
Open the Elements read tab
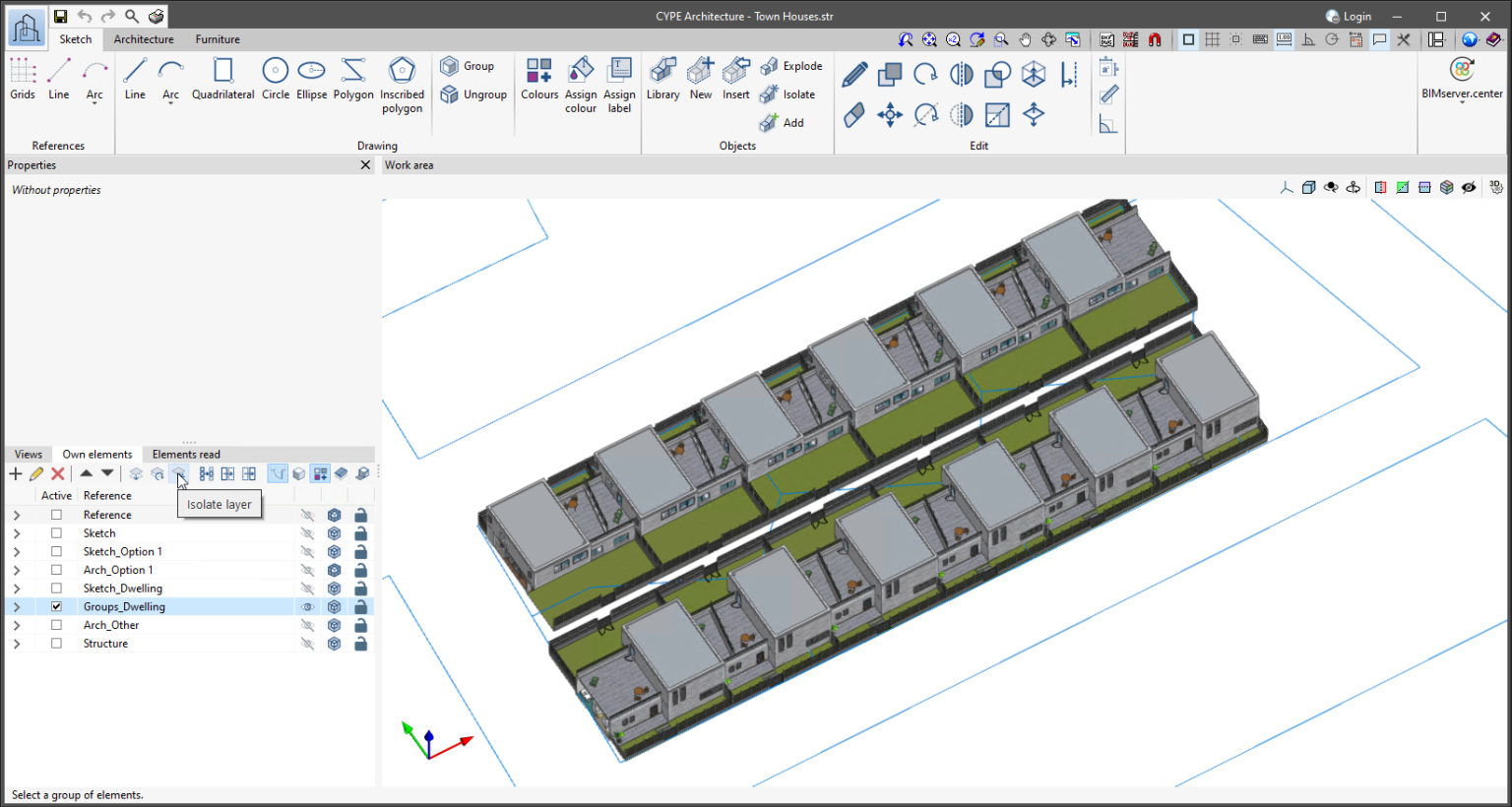185,454
